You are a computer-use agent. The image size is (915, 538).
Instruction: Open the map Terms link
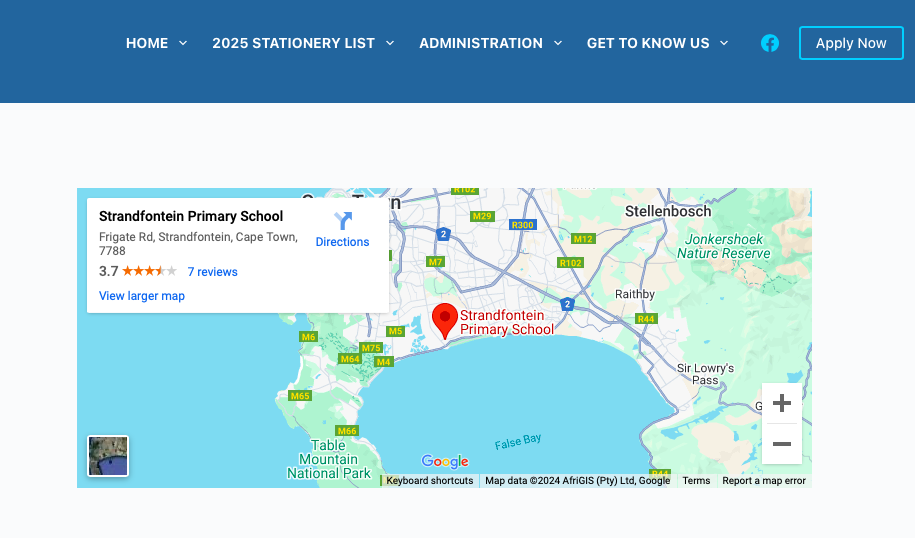[x=696, y=481]
